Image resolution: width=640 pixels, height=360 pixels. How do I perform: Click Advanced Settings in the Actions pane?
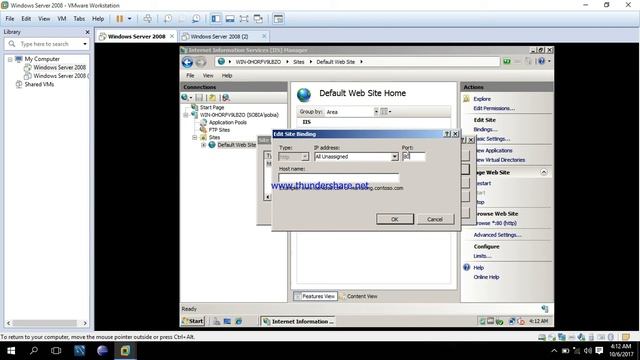pyautogui.click(x=497, y=235)
